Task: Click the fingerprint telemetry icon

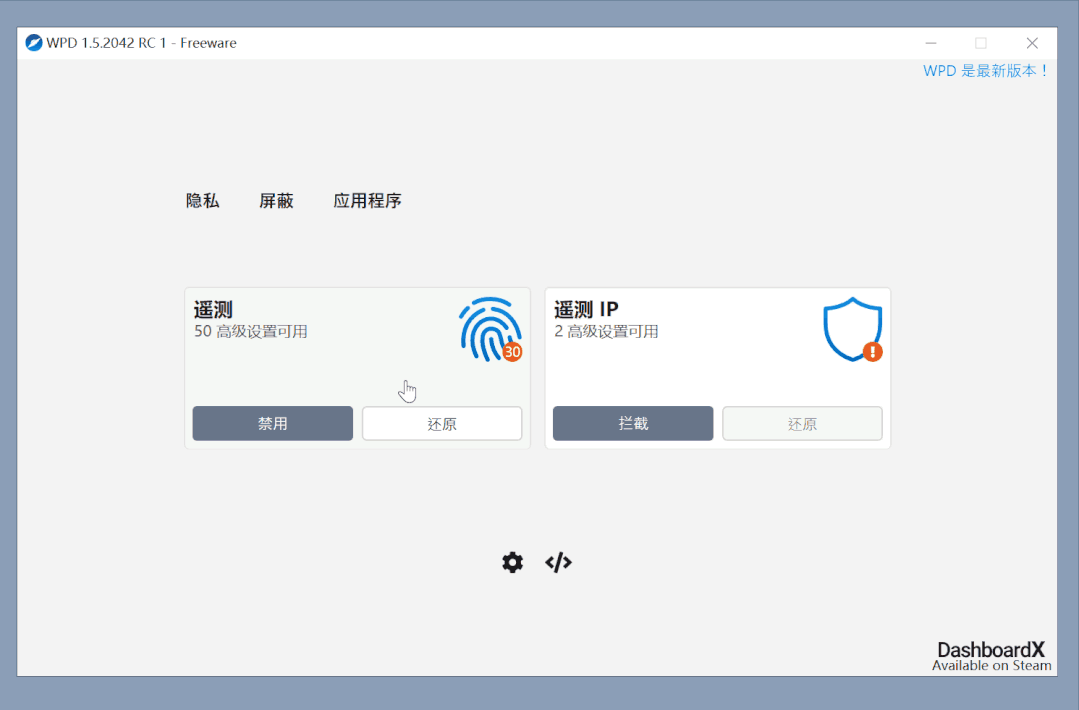Action: click(491, 330)
